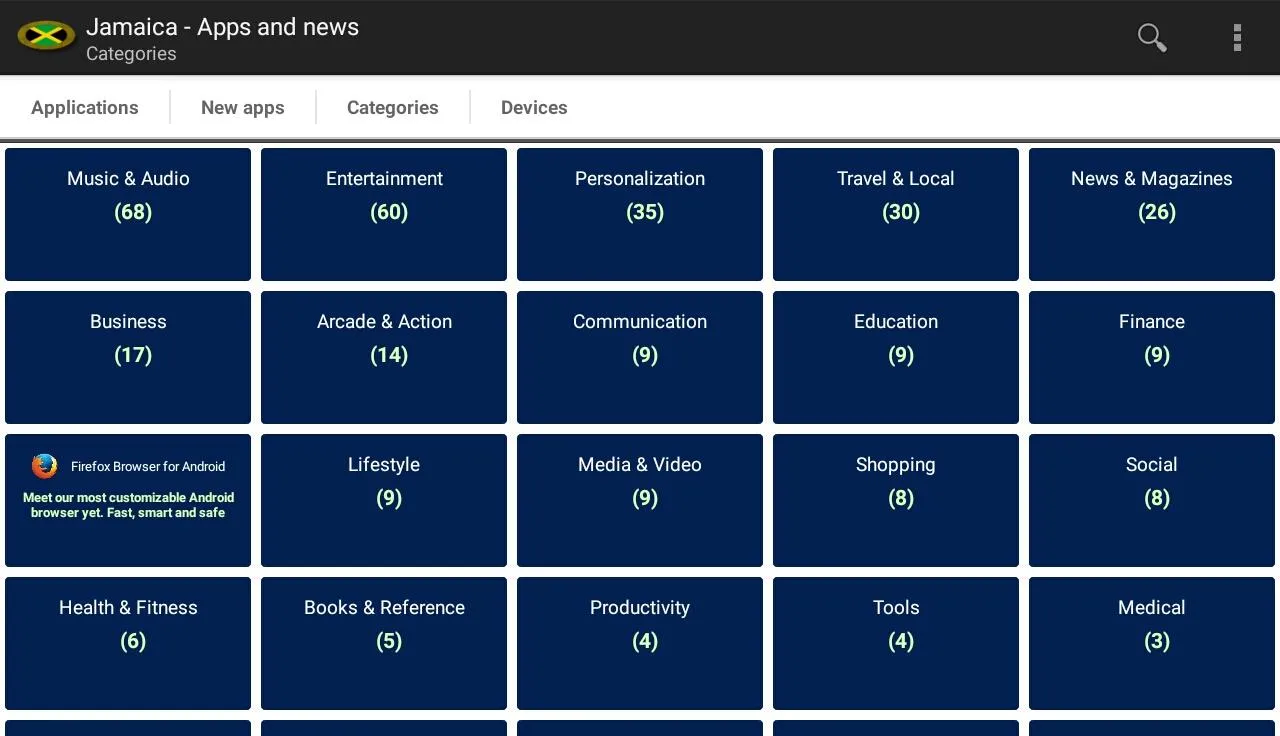Open the Entertainment category tile
This screenshot has width=1280, height=736.
384,214
